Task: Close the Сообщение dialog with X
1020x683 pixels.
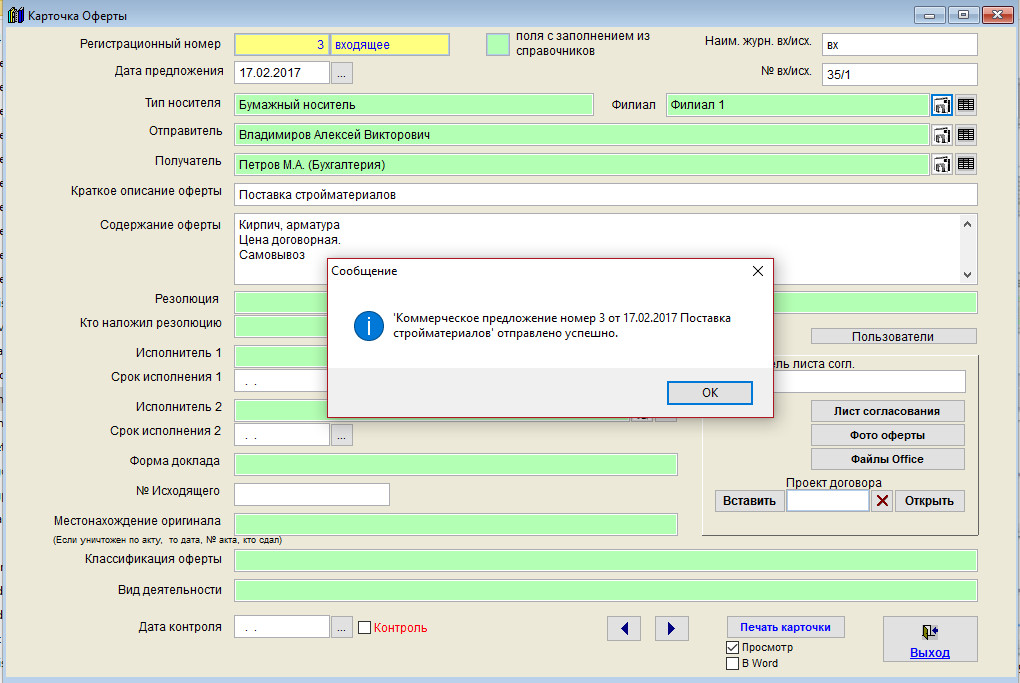Action: click(x=758, y=271)
